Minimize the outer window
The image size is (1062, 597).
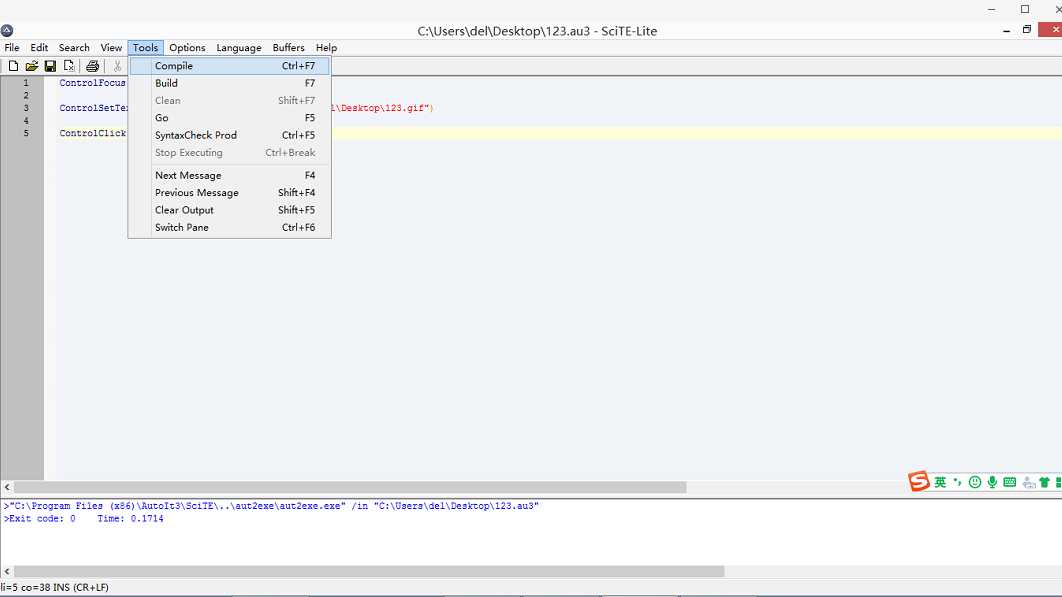point(992,9)
